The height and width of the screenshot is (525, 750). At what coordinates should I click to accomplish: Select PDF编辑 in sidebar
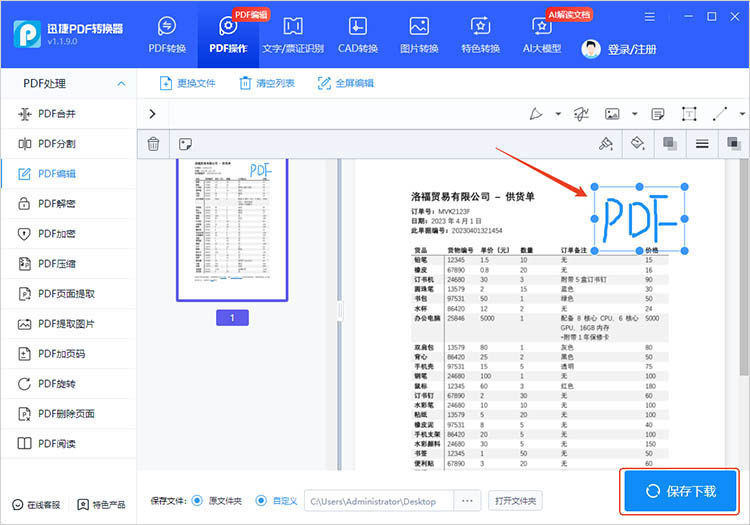69,174
